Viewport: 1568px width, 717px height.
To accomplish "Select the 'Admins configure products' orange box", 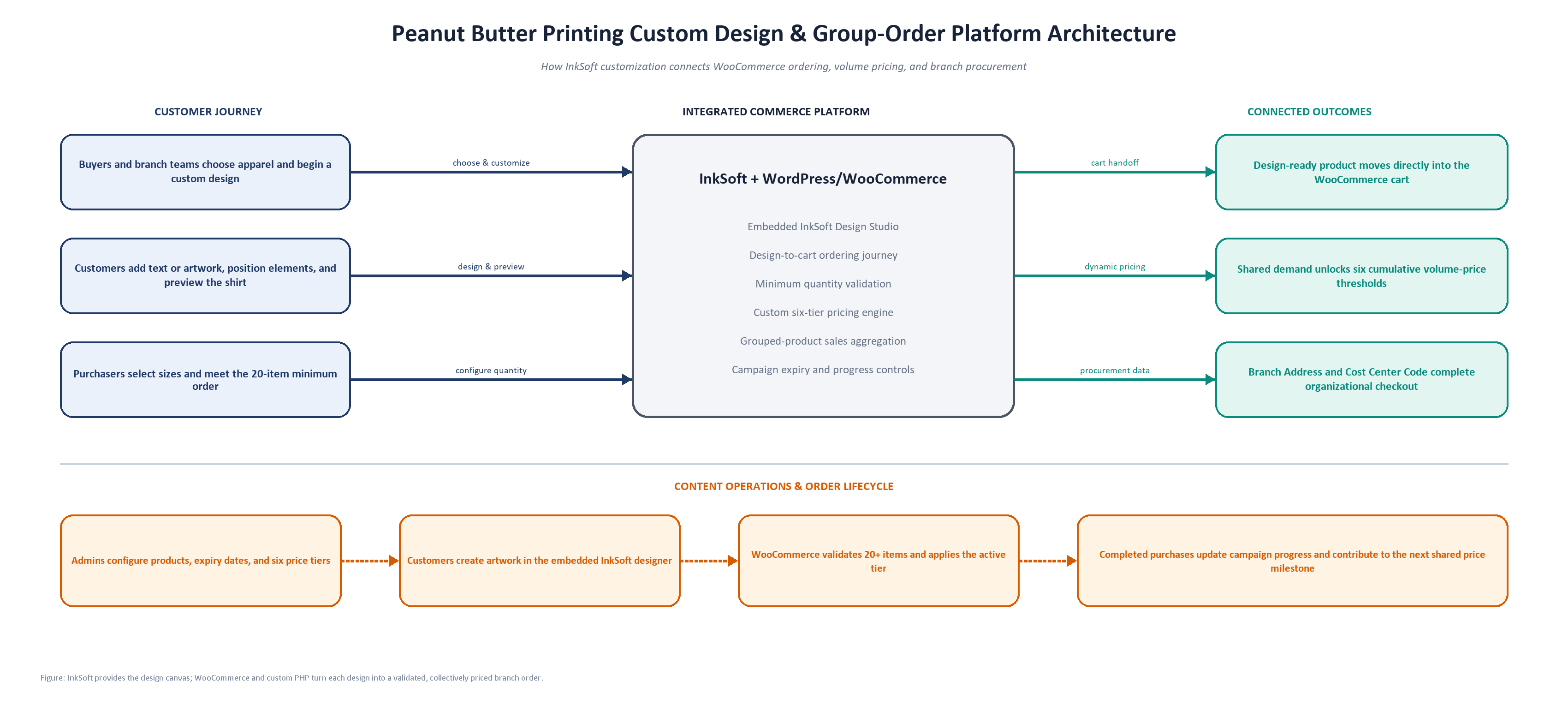I will (201, 561).
